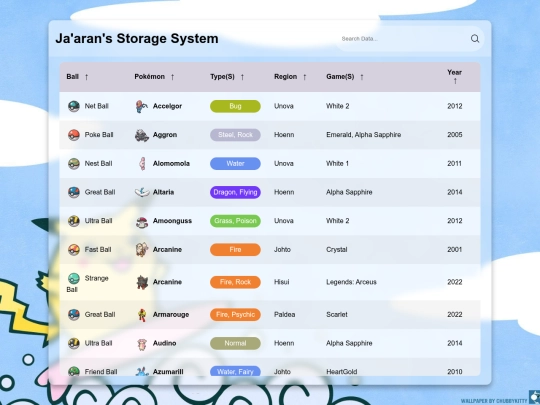Click the HeartGold game cell

coord(342,372)
